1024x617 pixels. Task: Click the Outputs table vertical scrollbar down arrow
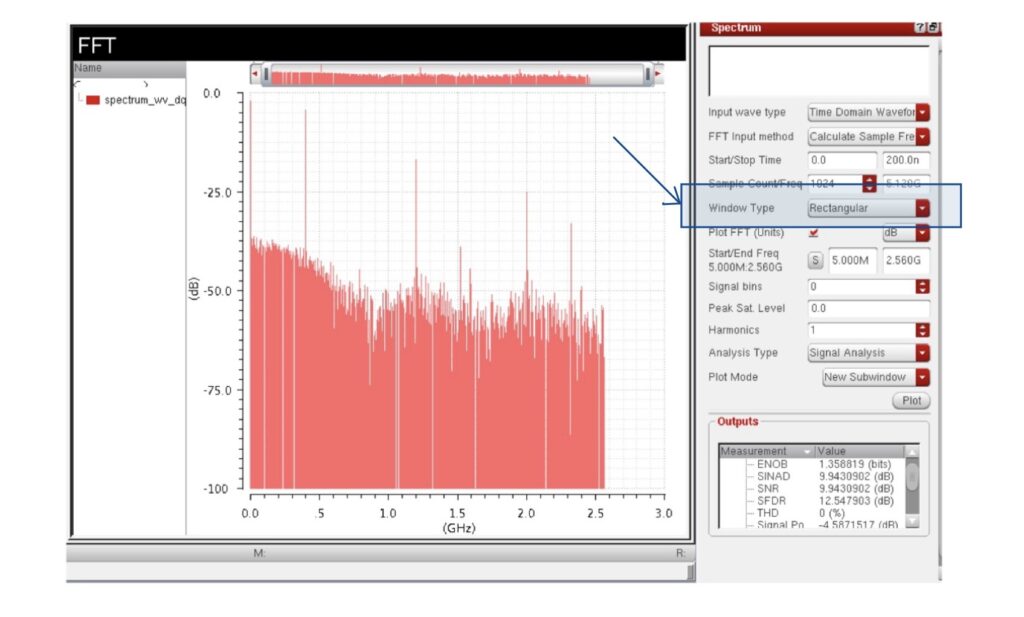[911, 522]
